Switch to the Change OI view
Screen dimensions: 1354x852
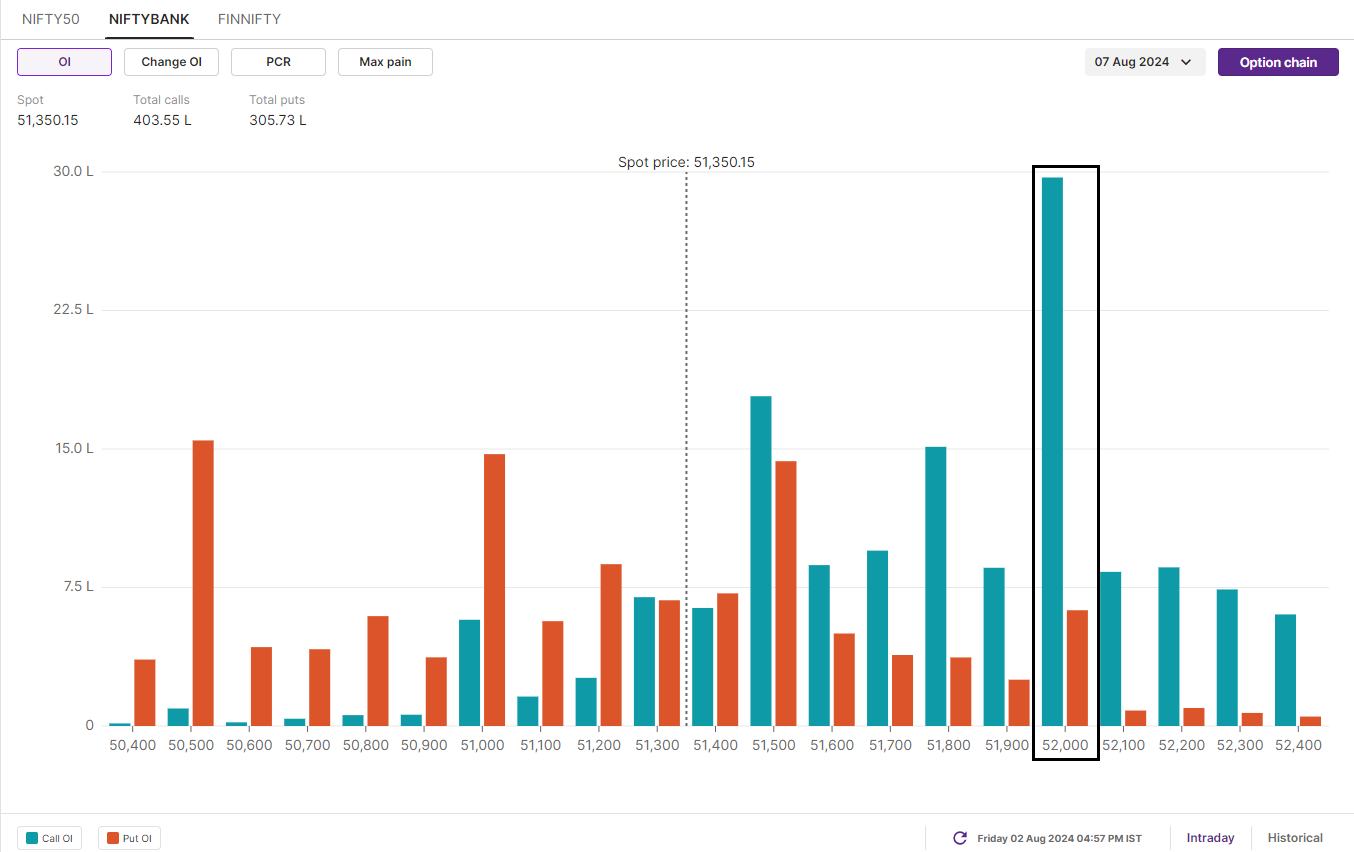(x=171, y=62)
